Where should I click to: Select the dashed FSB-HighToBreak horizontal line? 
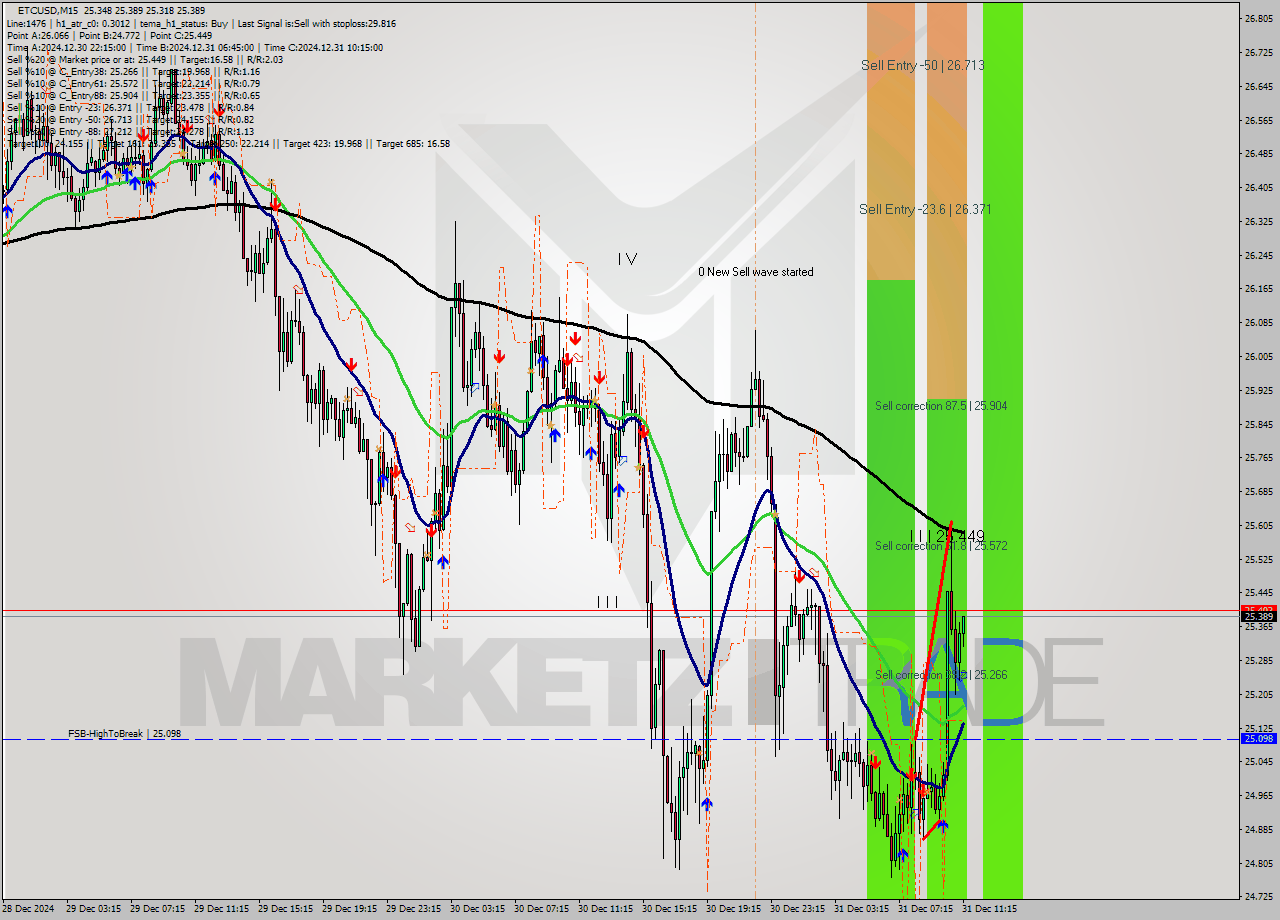pos(620,739)
